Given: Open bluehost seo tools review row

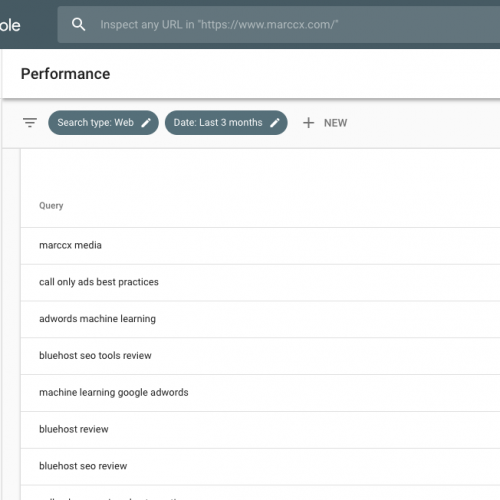Looking at the screenshot, I should point(260,356).
